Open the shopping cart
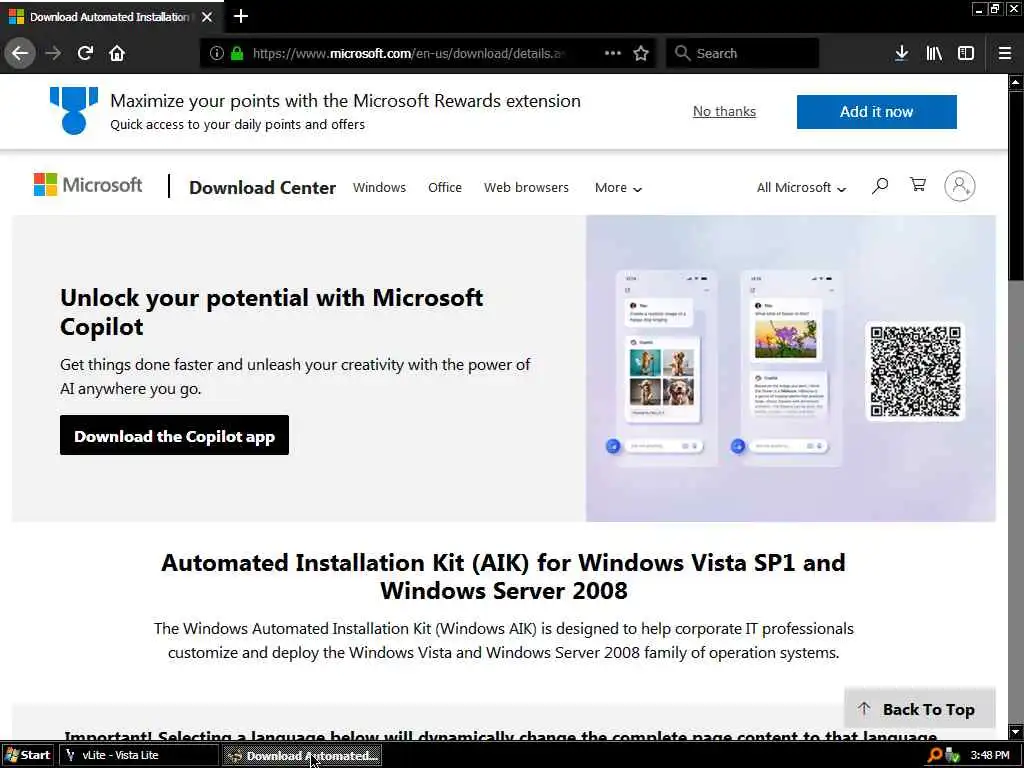This screenshot has width=1024, height=768. (x=918, y=185)
